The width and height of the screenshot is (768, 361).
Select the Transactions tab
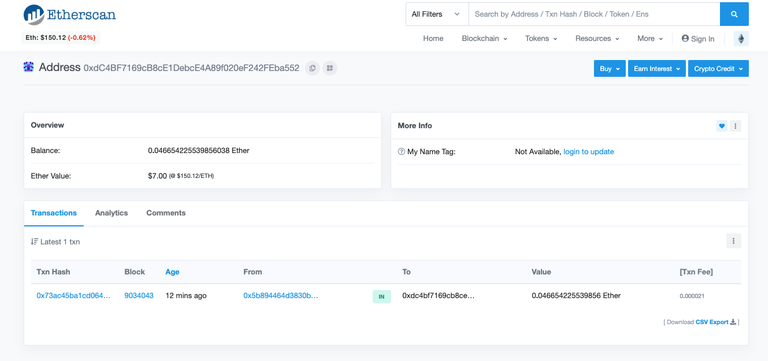pyautogui.click(x=54, y=213)
